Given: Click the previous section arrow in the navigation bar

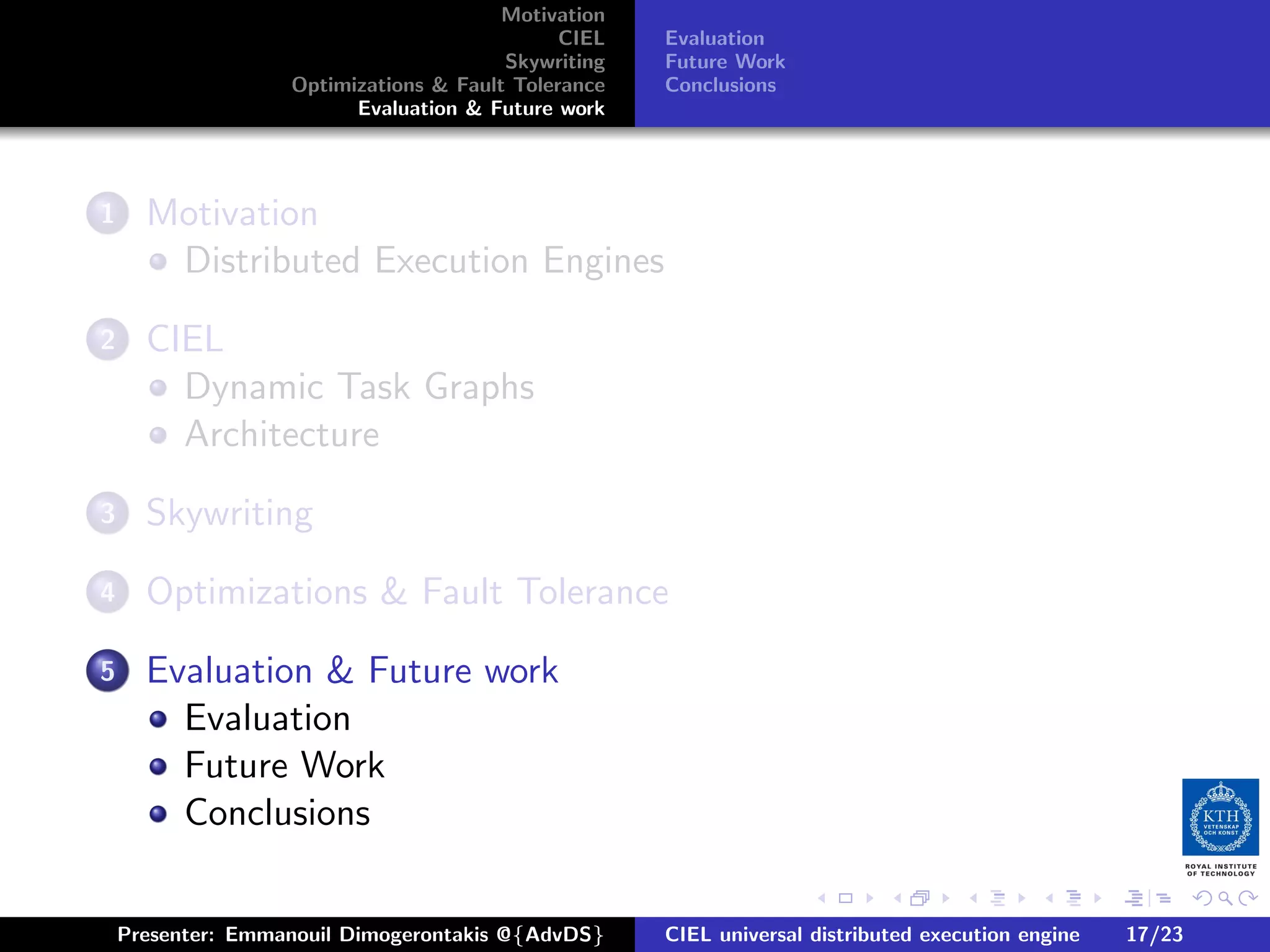Looking at the screenshot, I should (x=1049, y=898).
